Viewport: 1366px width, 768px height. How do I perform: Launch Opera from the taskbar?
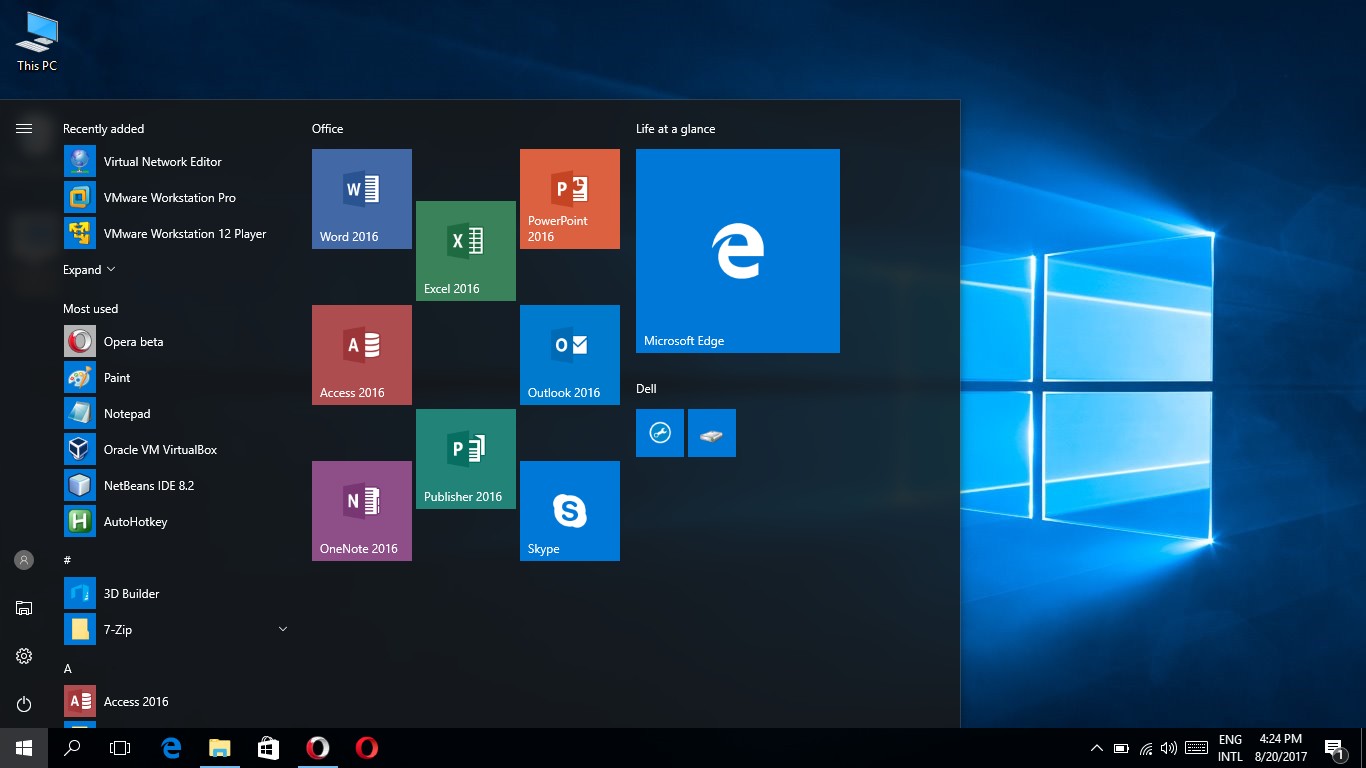tap(318, 747)
